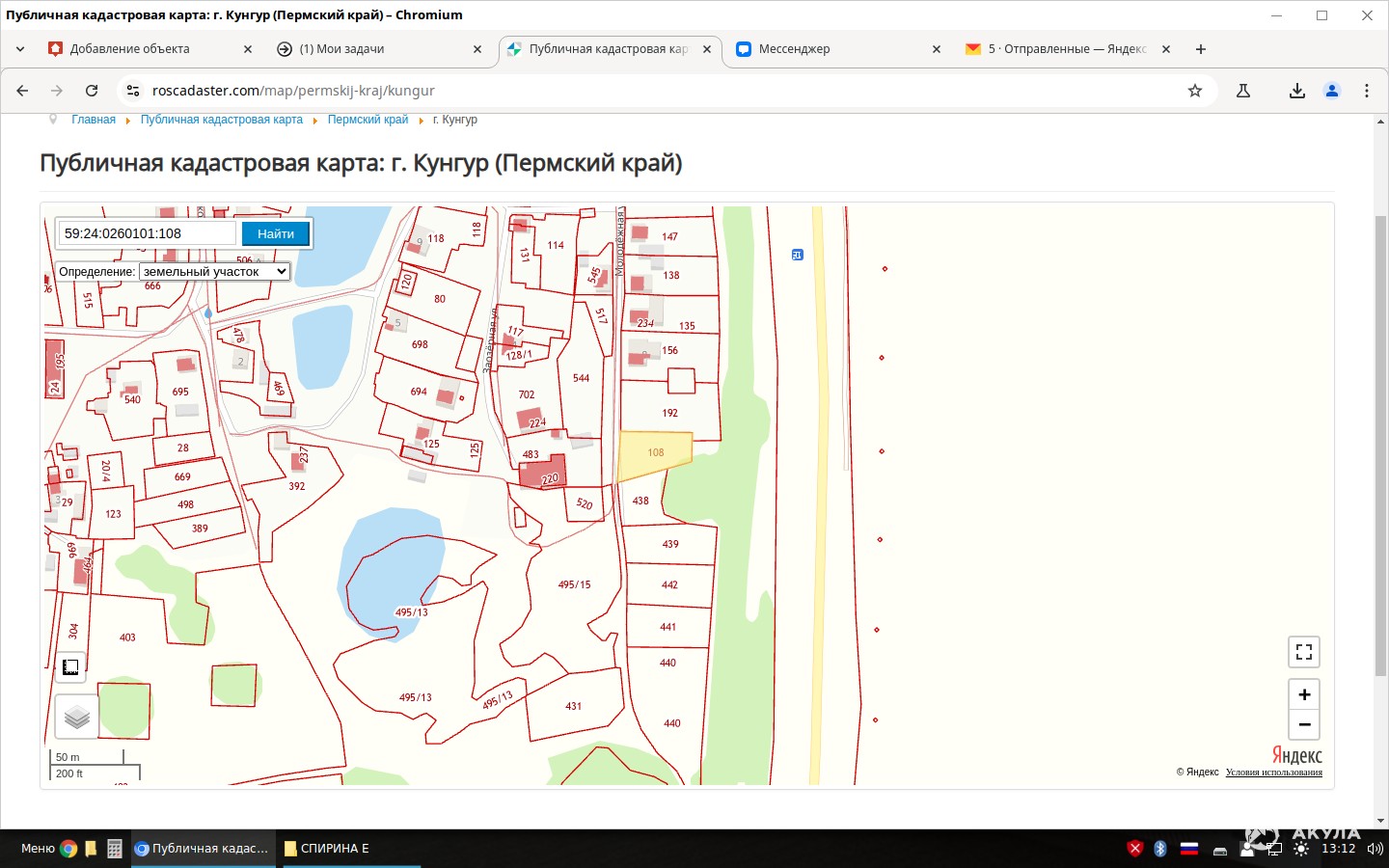Switch to the Мессенджер tab
This screenshot has height=868, width=1389.
click(794, 49)
